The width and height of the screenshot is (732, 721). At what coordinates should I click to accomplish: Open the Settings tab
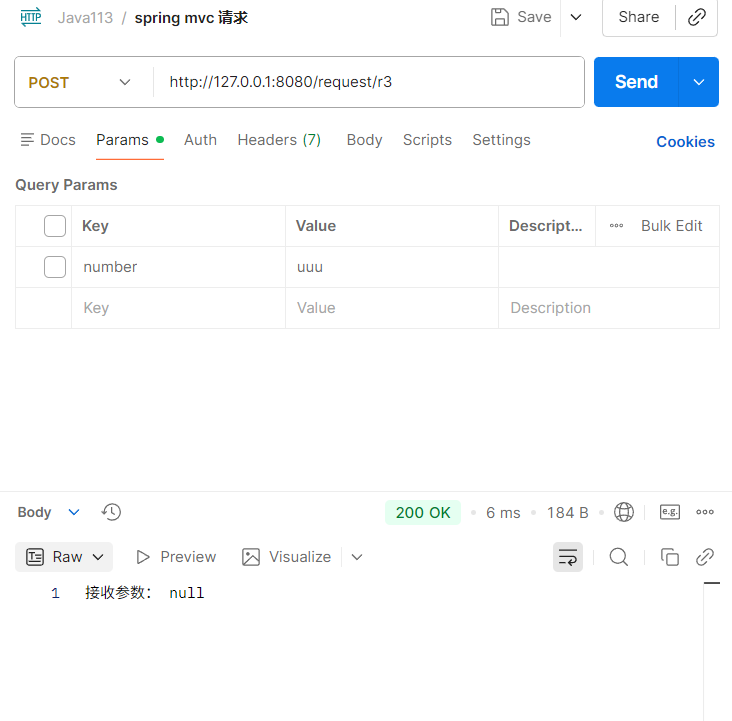[x=501, y=140]
